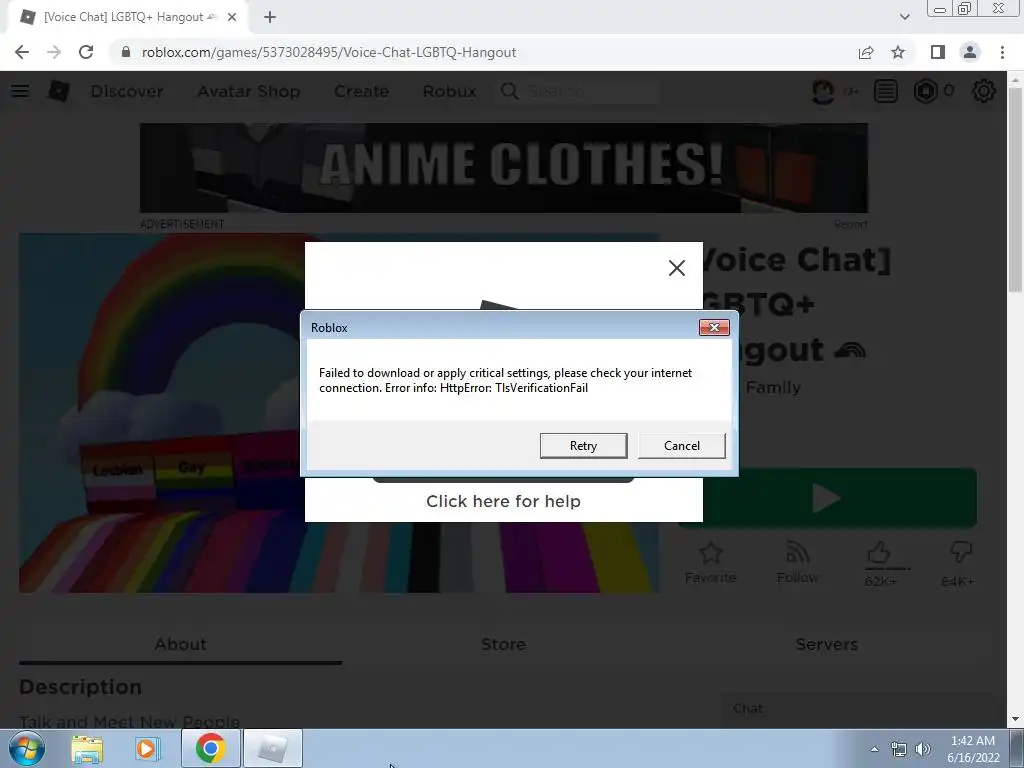The width and height of the screenshot is (1024, 768).
Task: Dismiss the white launcher popup with X
Action: (x=677, y=268)
